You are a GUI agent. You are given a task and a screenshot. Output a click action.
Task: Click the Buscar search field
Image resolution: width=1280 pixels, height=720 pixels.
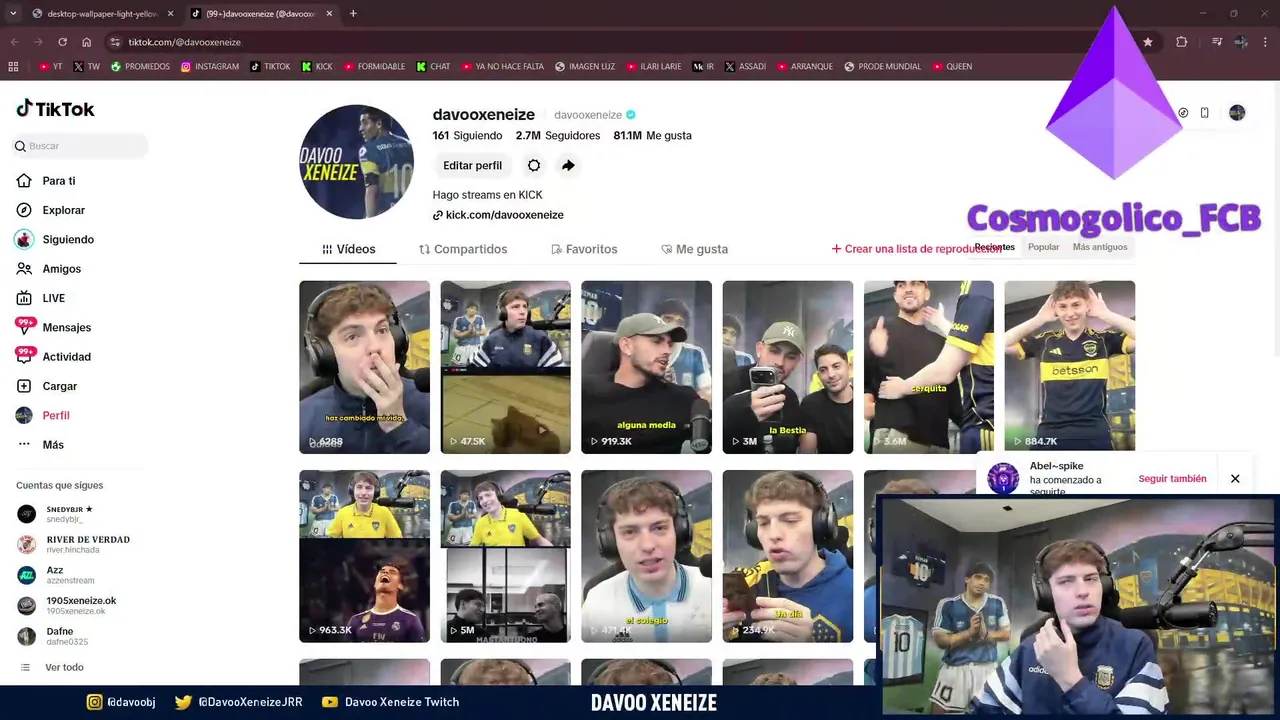81,146
